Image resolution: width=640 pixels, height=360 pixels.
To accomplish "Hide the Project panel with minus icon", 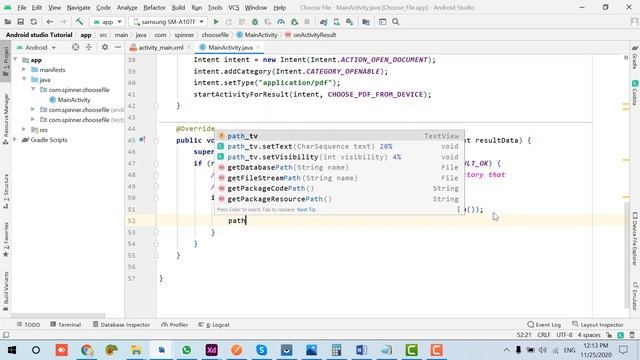I will [x=118, y=47].
